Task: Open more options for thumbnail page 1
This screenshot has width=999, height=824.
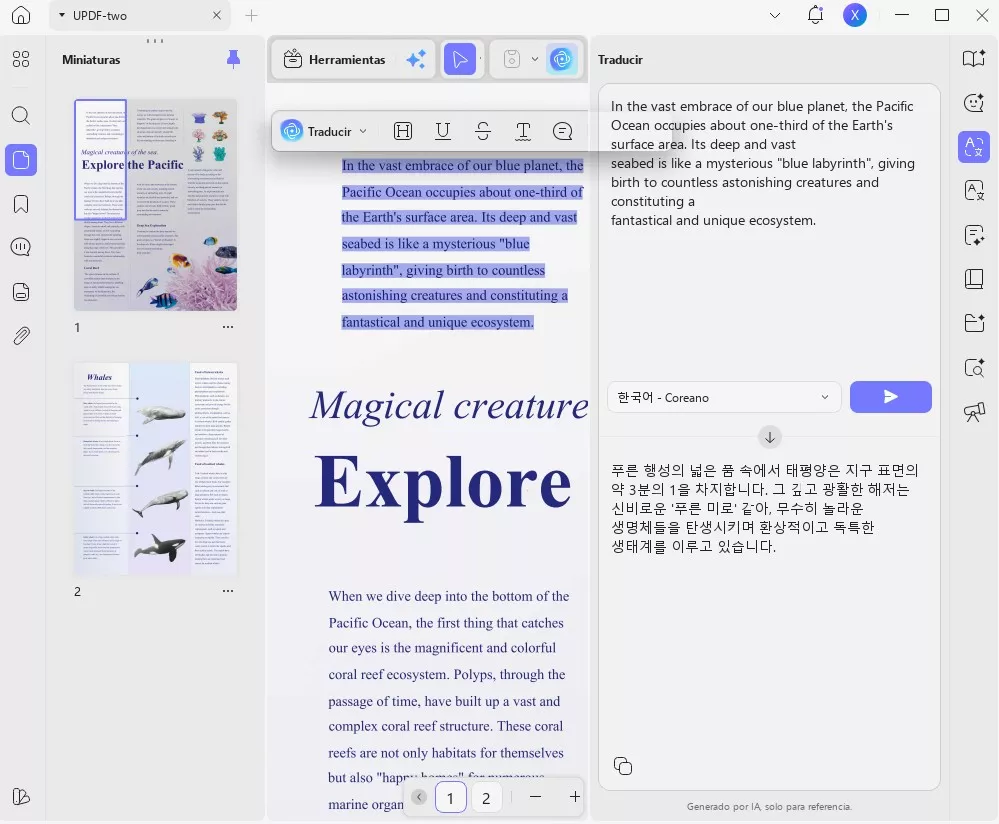Action: pos(227,327)
